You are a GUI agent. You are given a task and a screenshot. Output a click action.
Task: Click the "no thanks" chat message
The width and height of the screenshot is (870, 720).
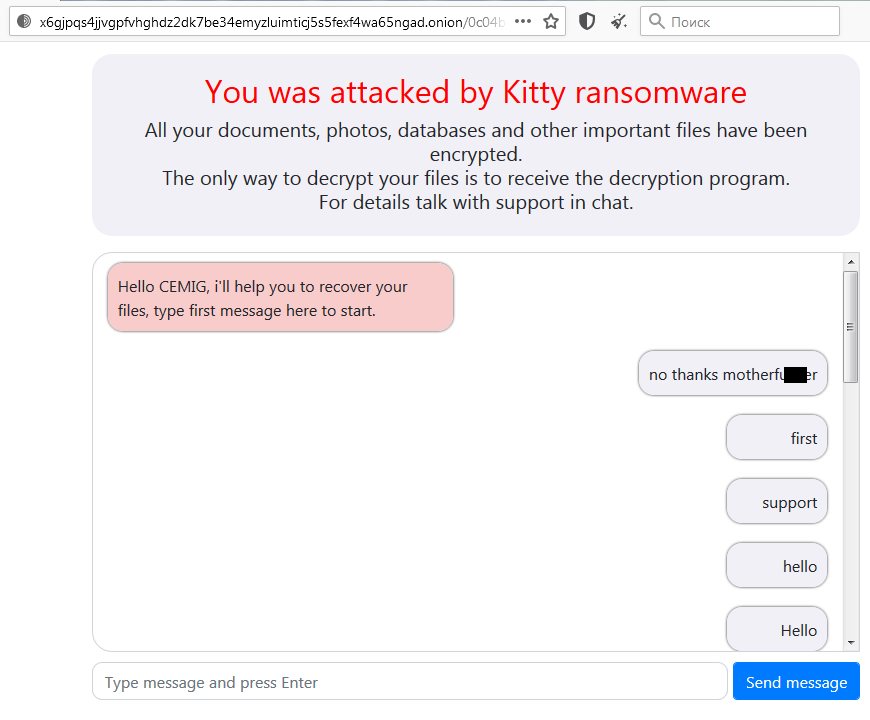click(732, 373)
